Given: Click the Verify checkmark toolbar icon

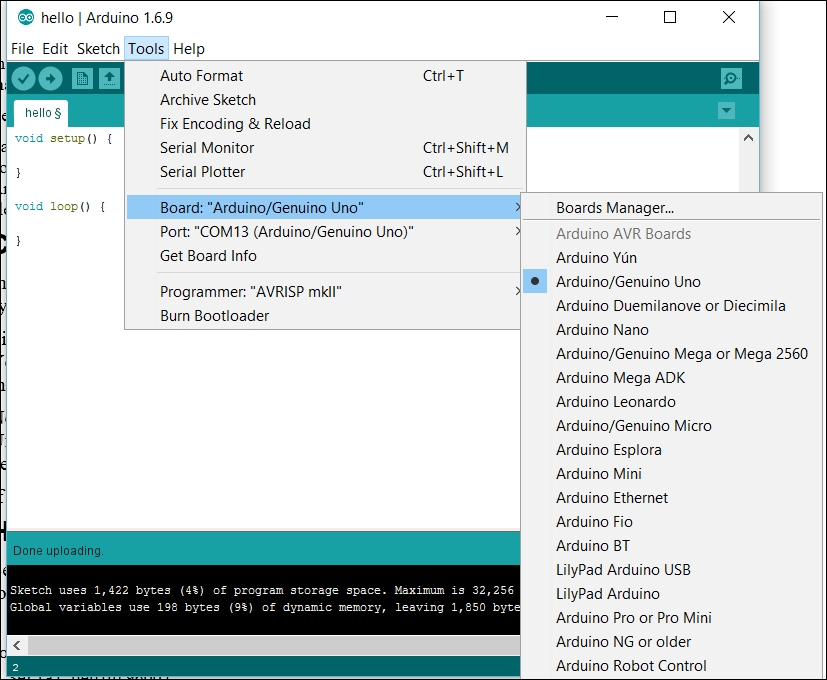Looking at the screenshot, I should pyautogui.click(x=23, y=79).
